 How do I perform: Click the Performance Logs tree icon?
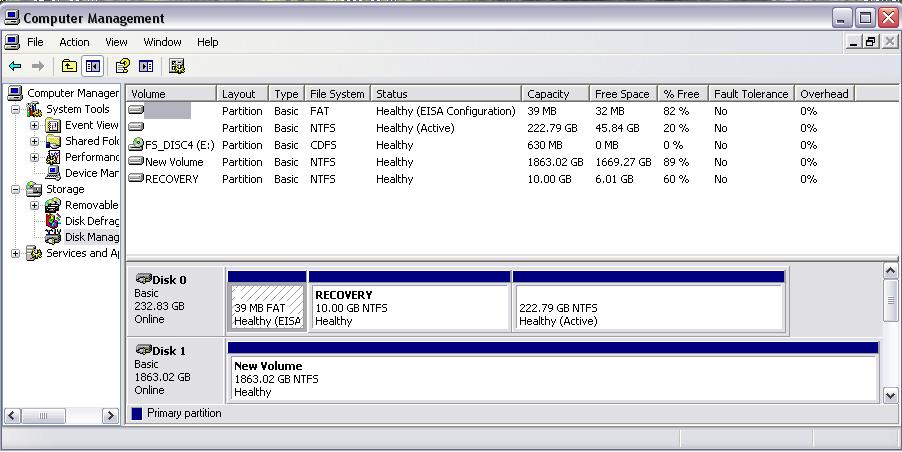point(53,157)
